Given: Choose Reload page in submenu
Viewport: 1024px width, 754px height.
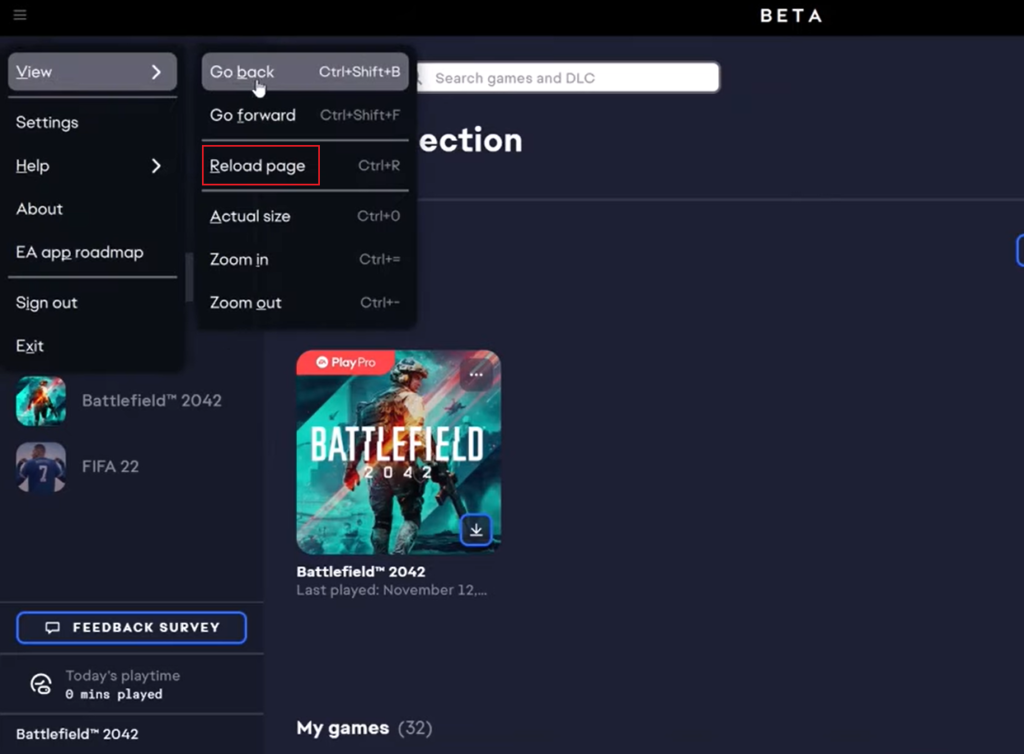Looking at the screenshot, I should [x=305, y=166].
